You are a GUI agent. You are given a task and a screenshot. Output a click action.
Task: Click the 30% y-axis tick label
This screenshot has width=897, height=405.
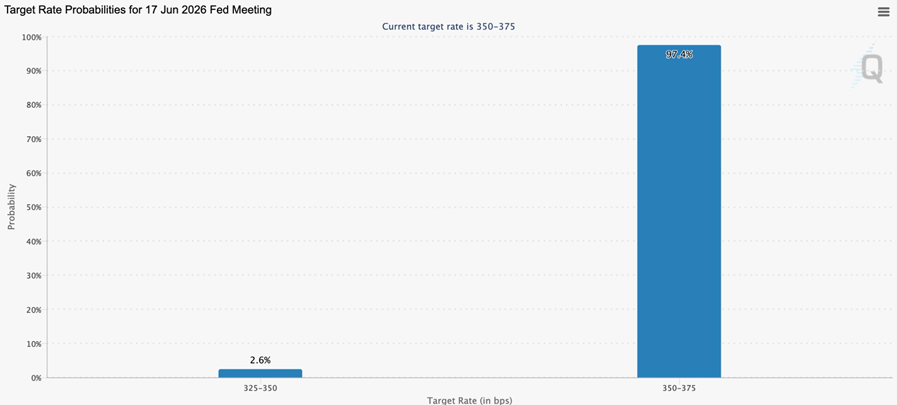pyautogui.click(x=33, y=275)
